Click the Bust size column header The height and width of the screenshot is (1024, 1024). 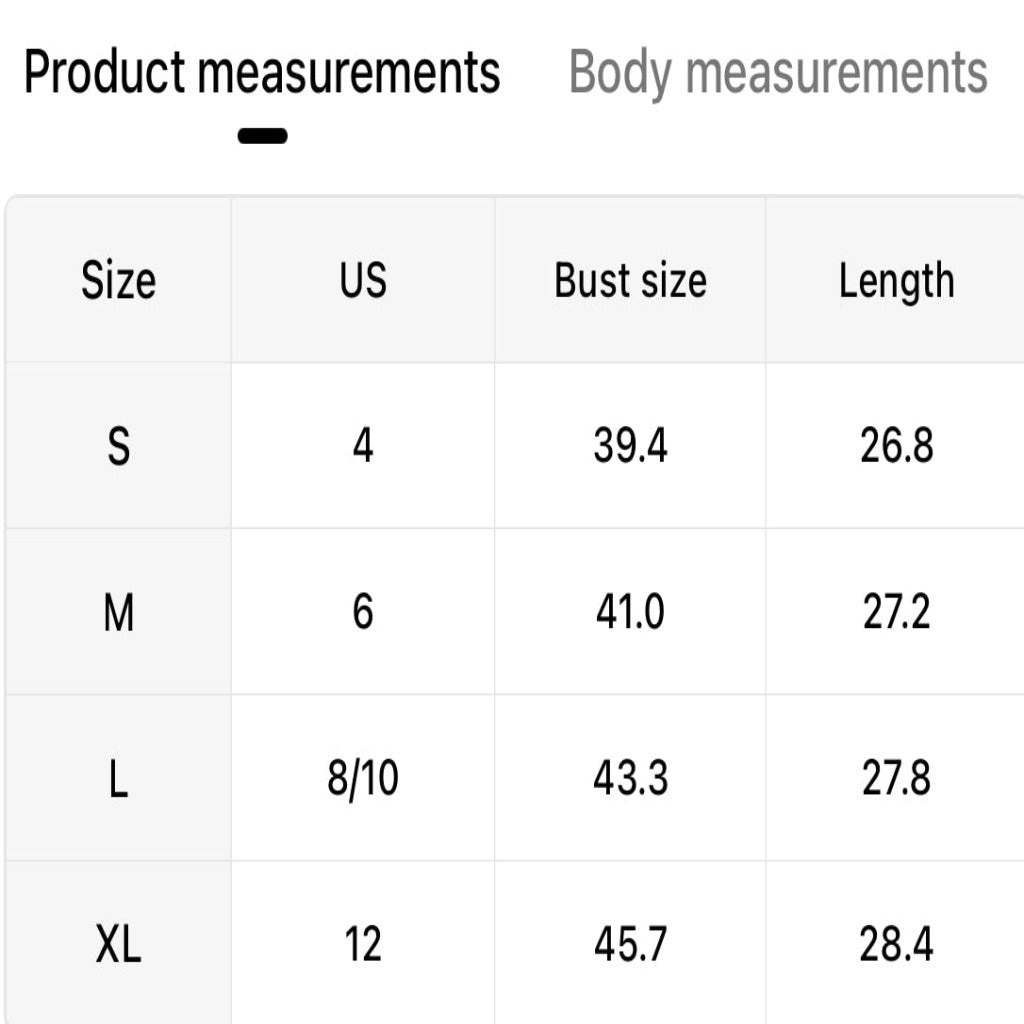click(630, 280)
